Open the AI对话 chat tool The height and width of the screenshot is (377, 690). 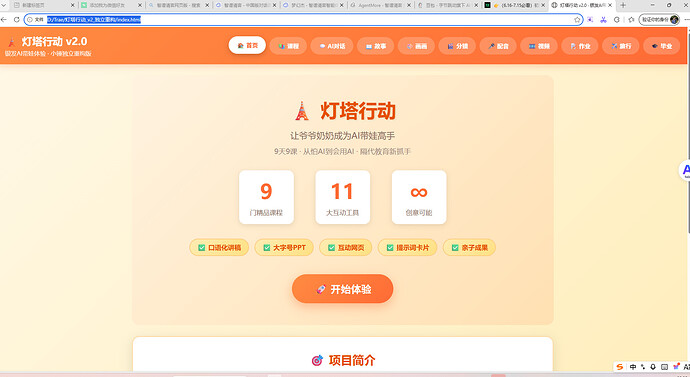click(332, 46)
